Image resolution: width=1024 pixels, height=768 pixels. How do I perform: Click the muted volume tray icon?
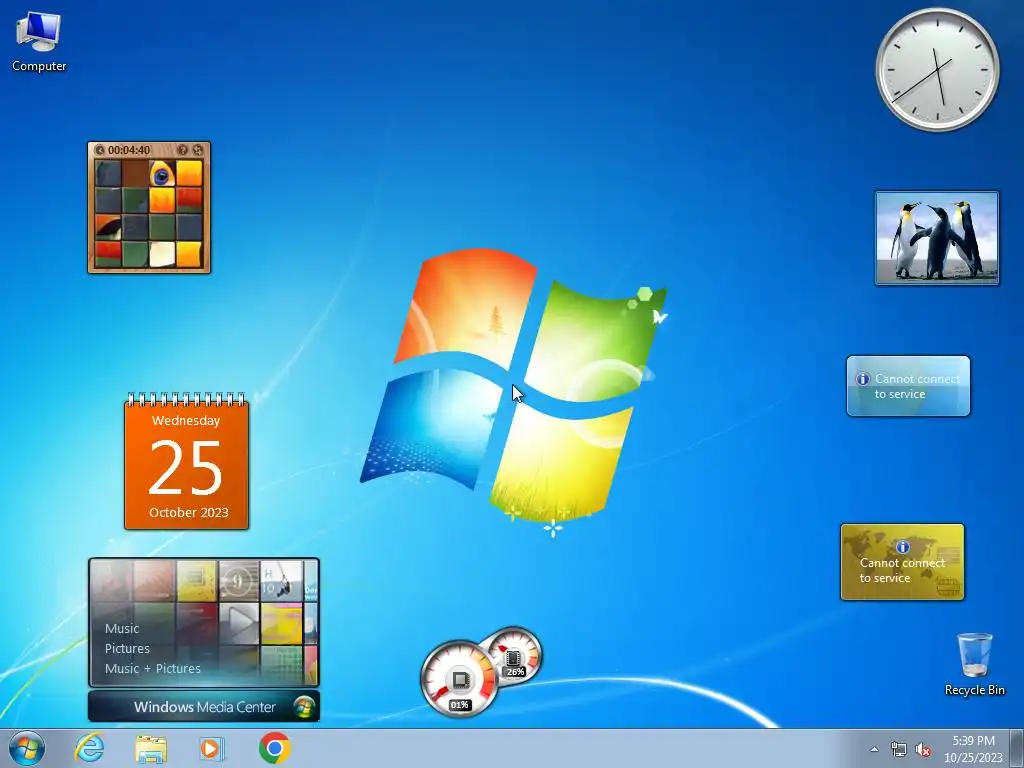point(923,750)
